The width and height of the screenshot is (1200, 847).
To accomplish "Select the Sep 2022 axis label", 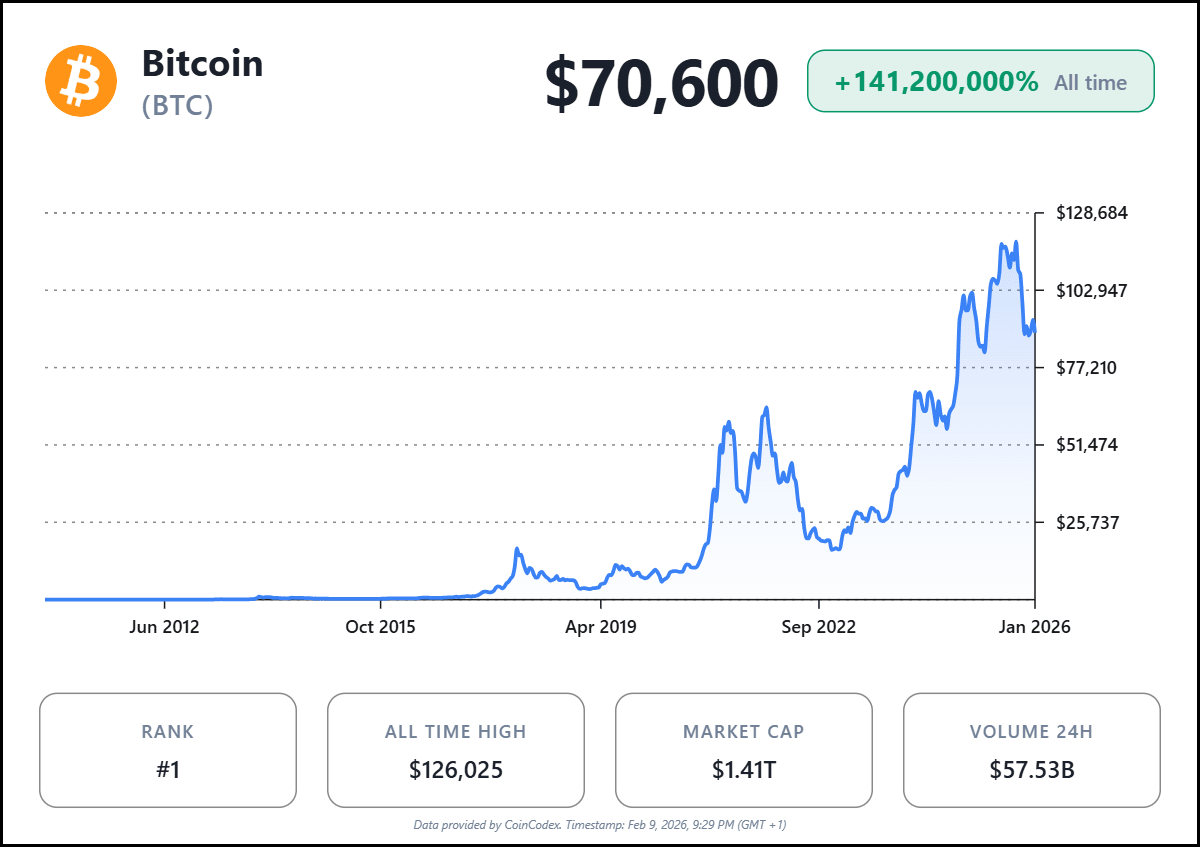I will tap(818, 627).
